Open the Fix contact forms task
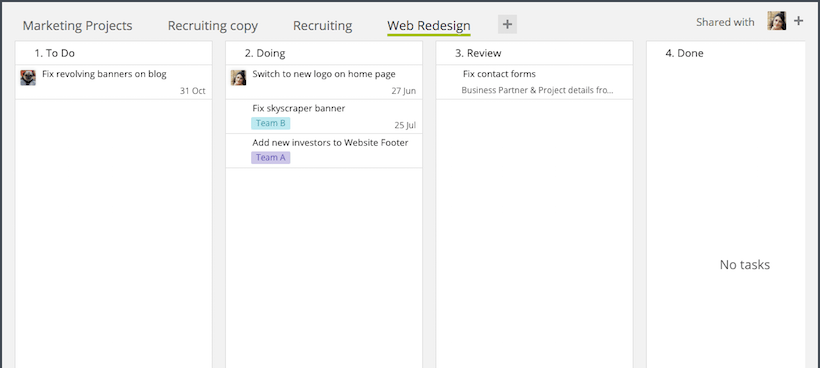 point(534,82)
